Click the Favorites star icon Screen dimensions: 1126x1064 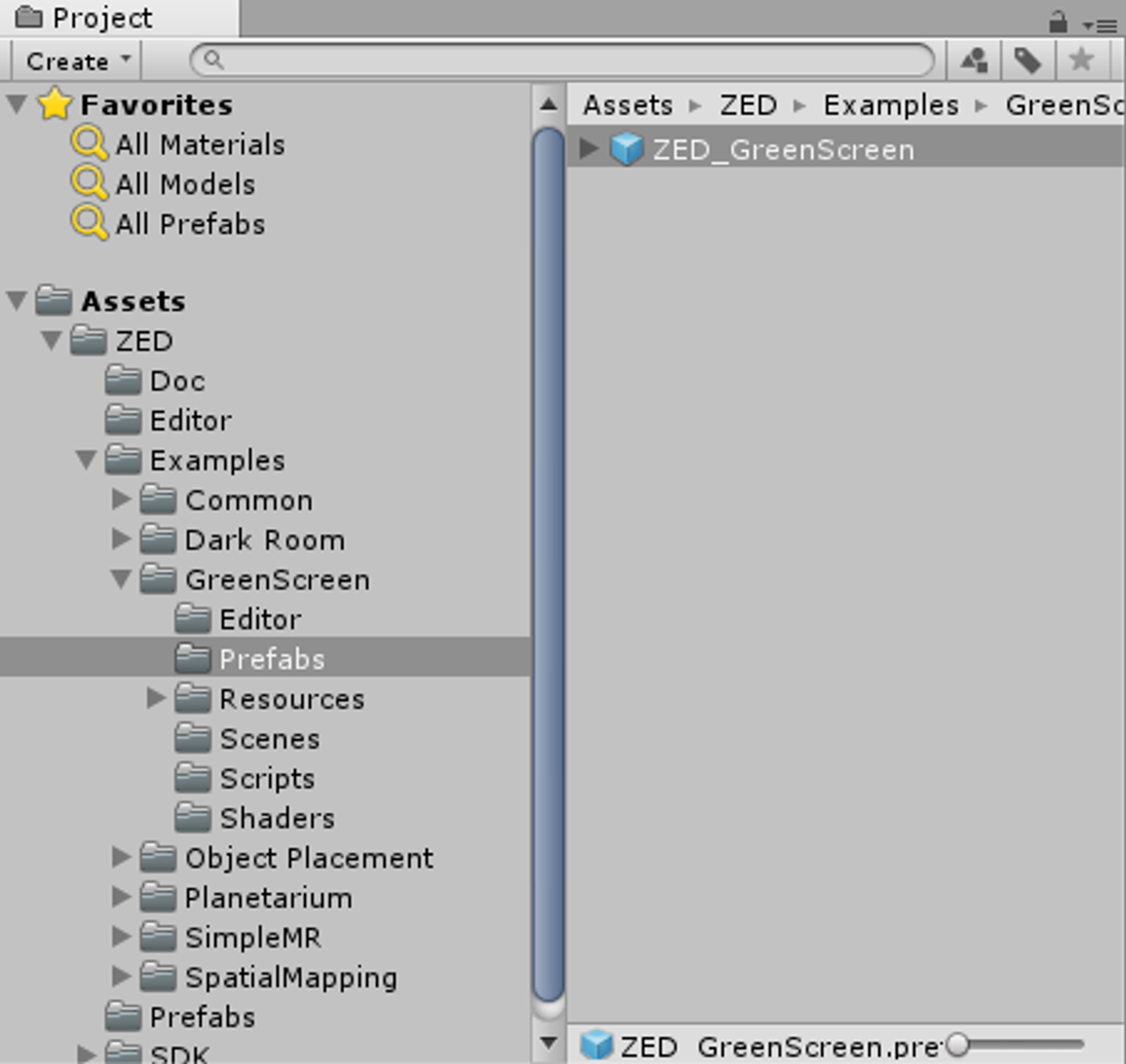pyautogui.click(x=55, y=104)
